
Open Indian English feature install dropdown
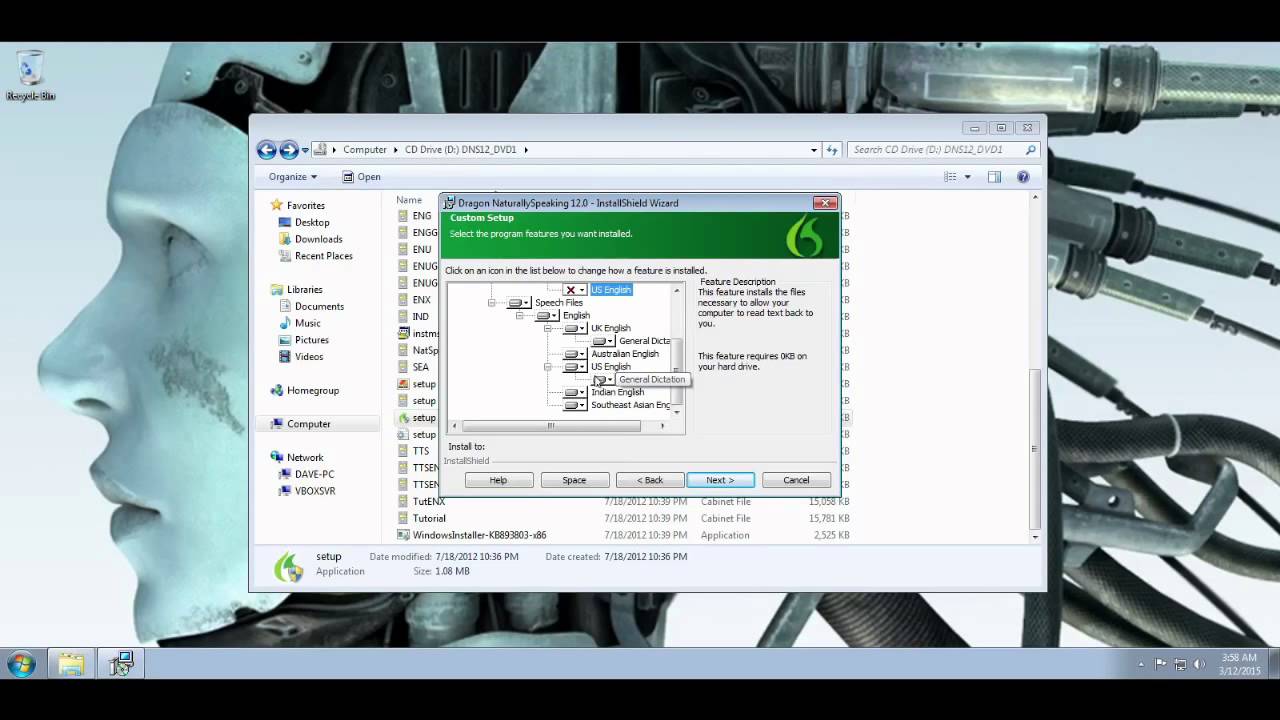coord(575,393)
